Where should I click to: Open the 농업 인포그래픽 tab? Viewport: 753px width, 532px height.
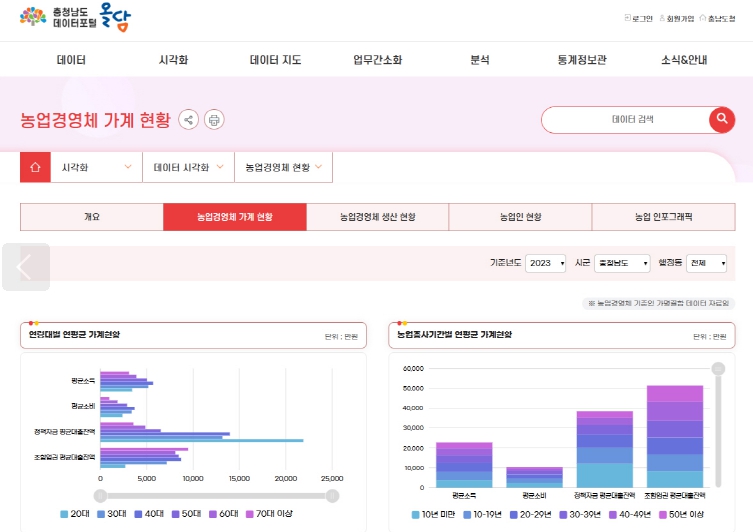pos(663,217)
